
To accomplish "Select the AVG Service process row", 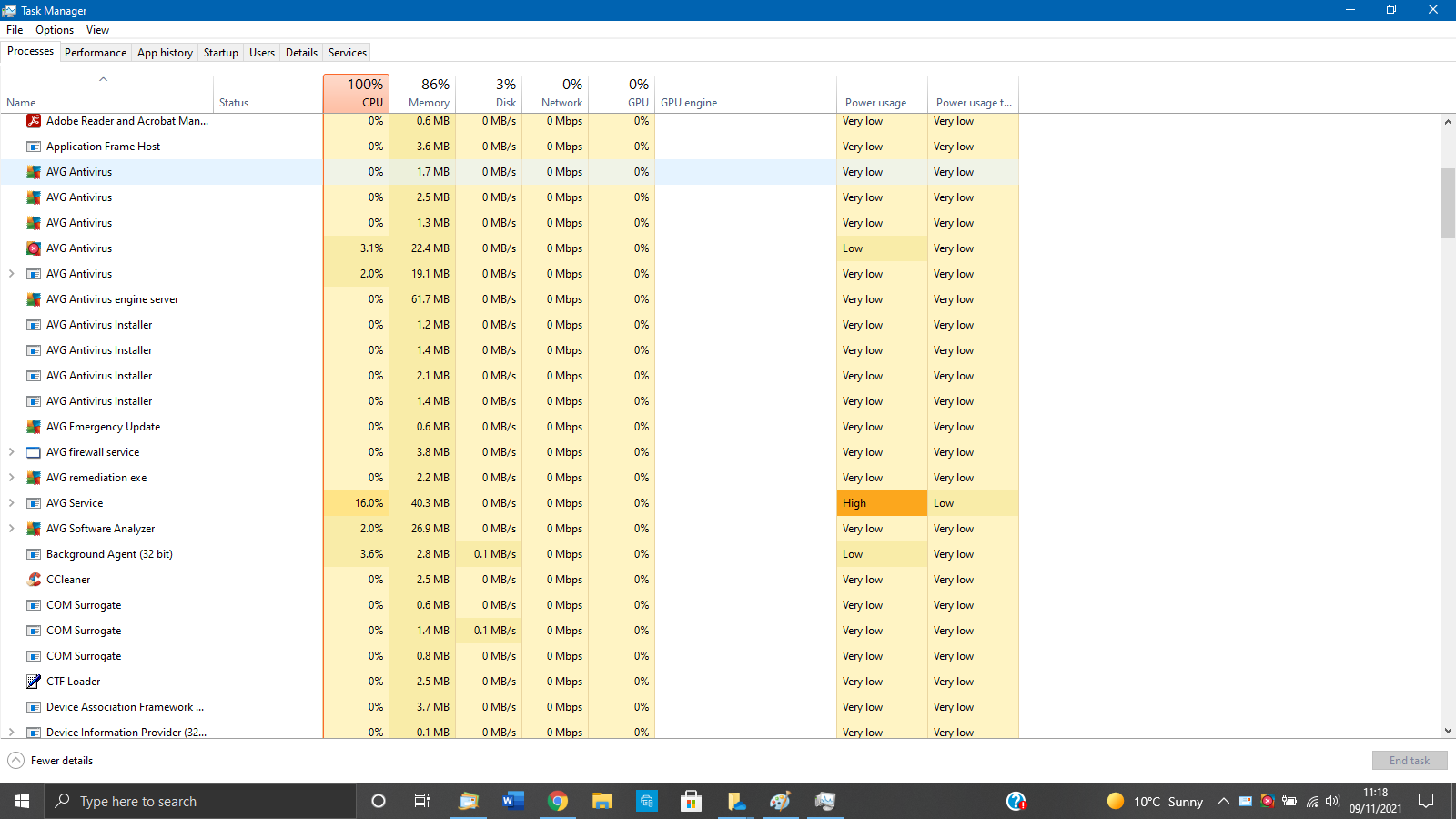I will pyautogui.click(x=510, y=503).
